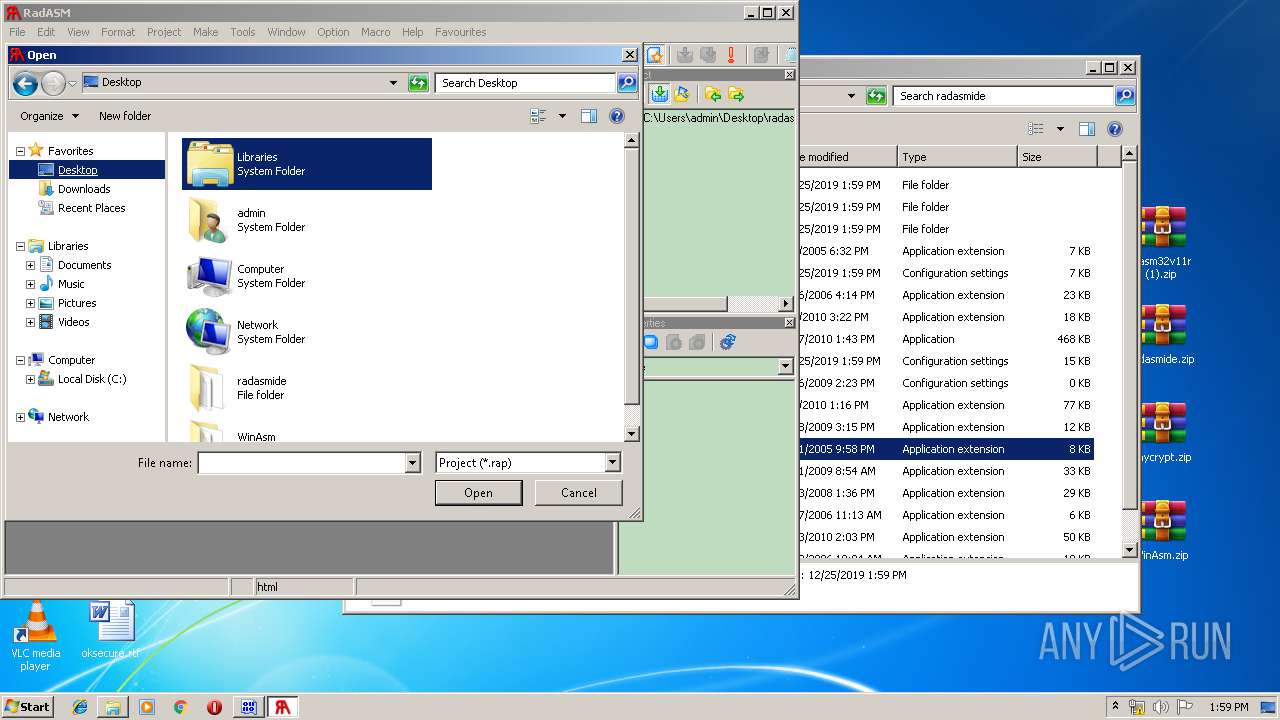
Task: Change view icon in Open dialog
Action: [x=539, y=116]
